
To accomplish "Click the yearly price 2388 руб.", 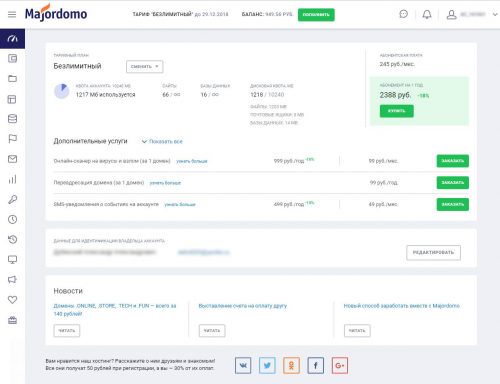I will coord(395,95).
